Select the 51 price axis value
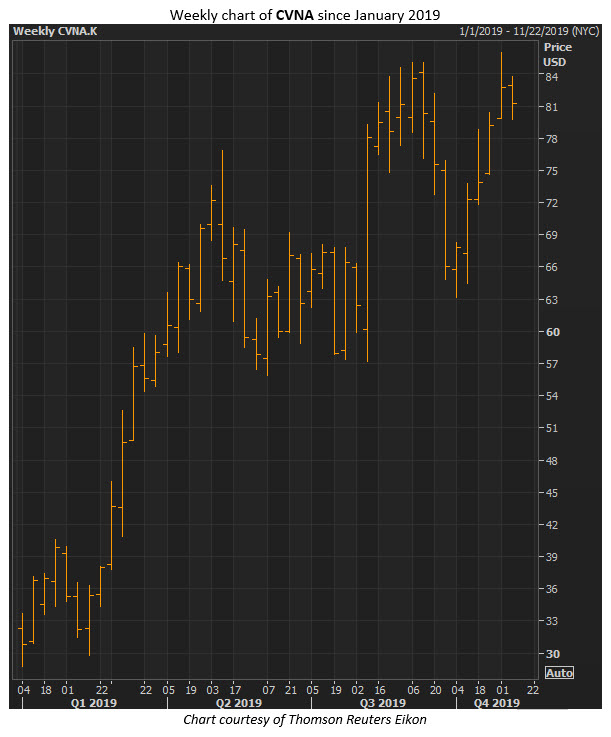 pyautogui.click(x=551, y=428)
